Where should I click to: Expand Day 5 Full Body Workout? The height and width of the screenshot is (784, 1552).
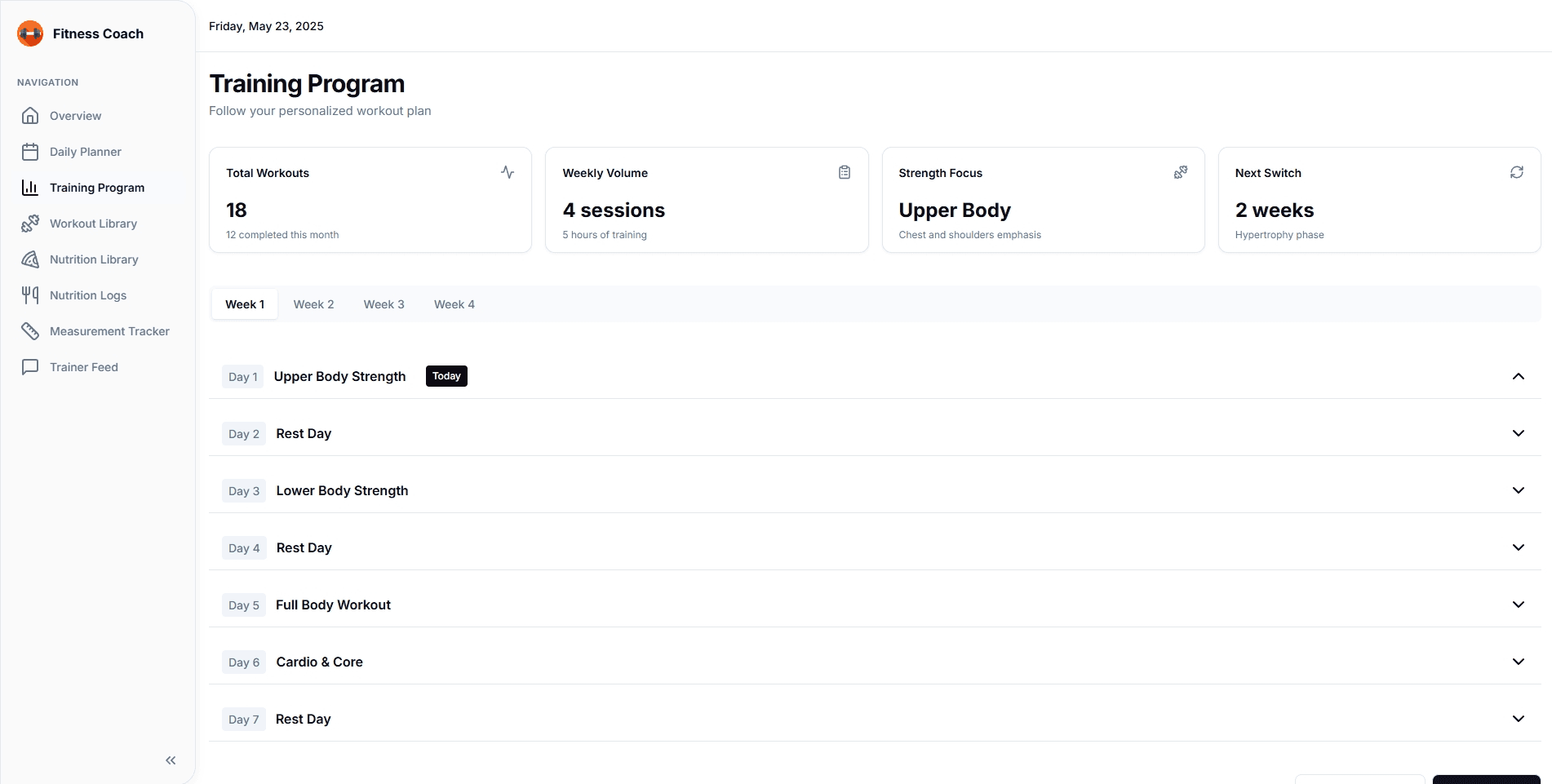pyautogui.click(x=1518, y=605)
